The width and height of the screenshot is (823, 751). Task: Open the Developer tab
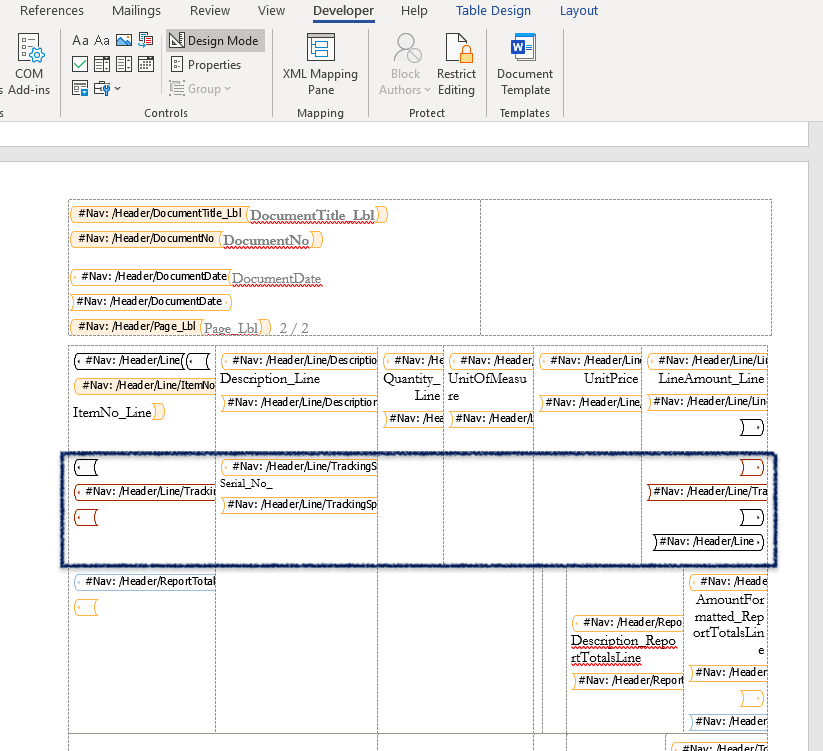(x=343, y=10)
